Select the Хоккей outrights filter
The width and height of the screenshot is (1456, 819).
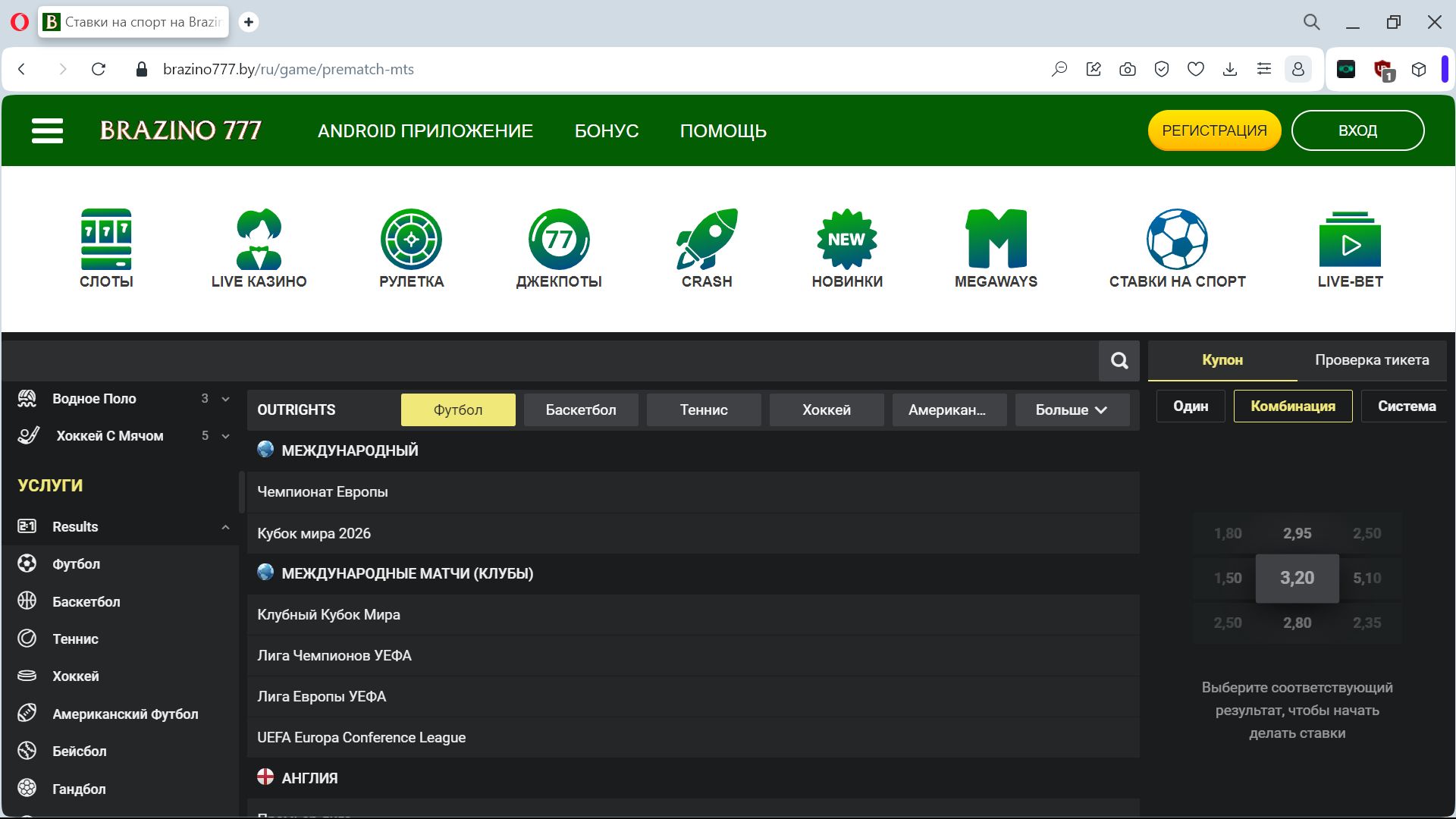[x=827, y=409]
